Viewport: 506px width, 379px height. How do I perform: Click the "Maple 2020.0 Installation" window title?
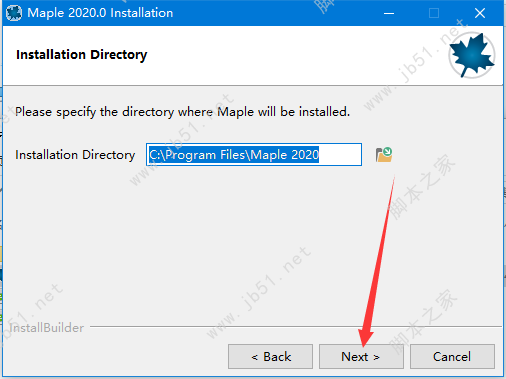point(100,13)
